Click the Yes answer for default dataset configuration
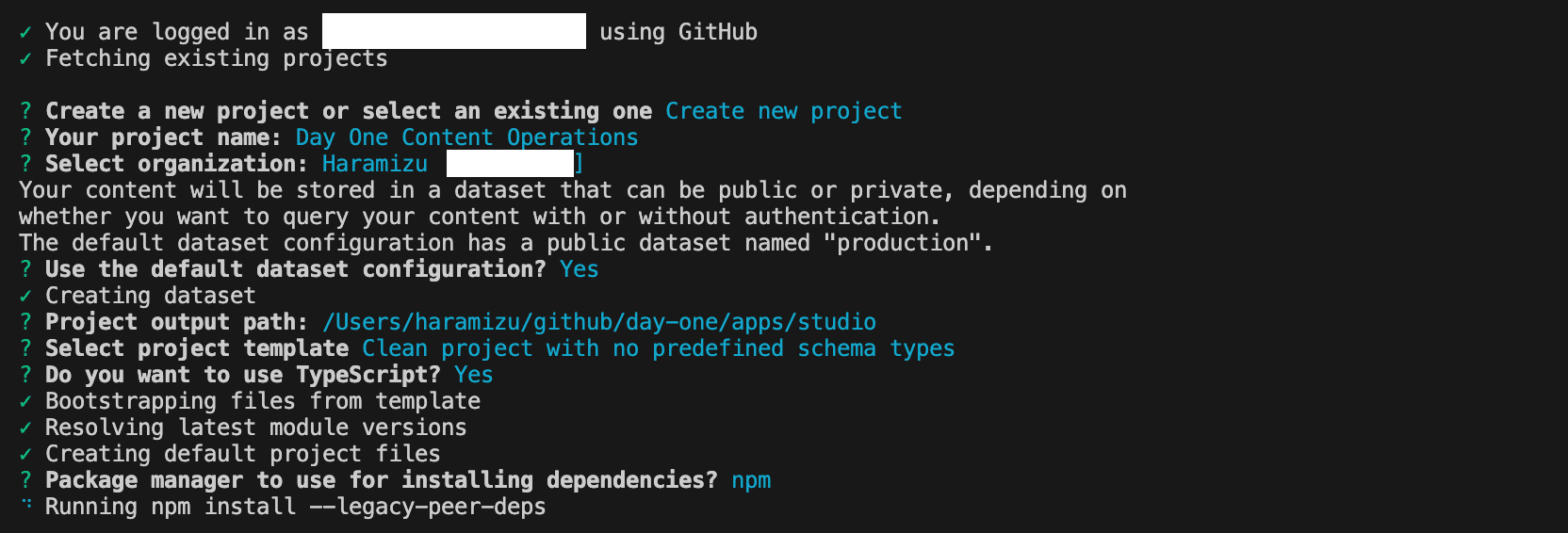This screenshot has width=1568, height=533. point(579,269)
